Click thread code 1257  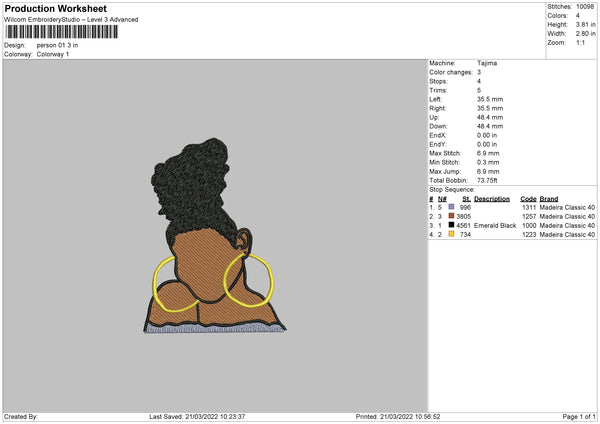pyautogui.click(x=529, y=217)
